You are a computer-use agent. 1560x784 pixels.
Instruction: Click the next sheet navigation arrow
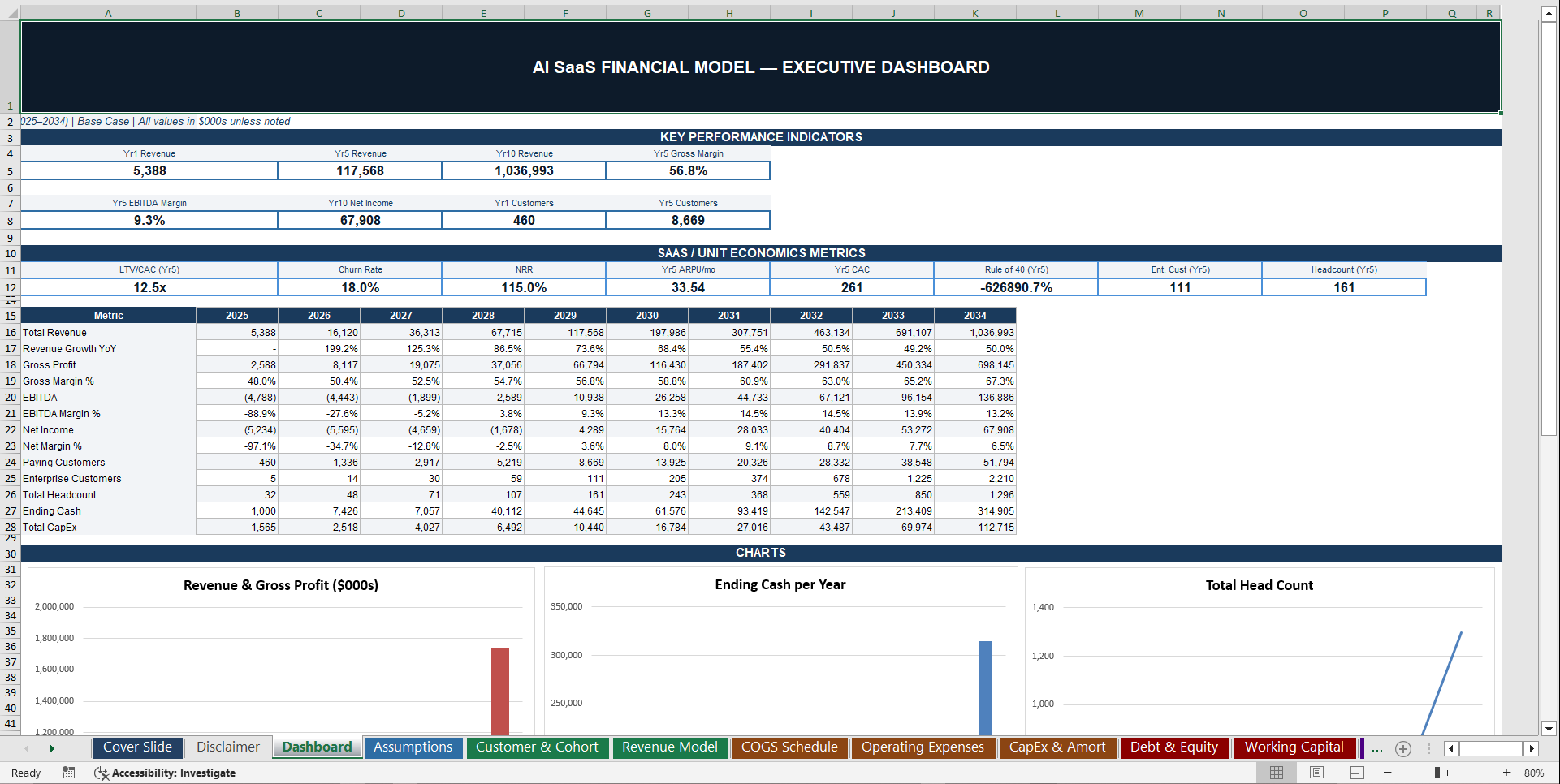click(x=52, y=748)
